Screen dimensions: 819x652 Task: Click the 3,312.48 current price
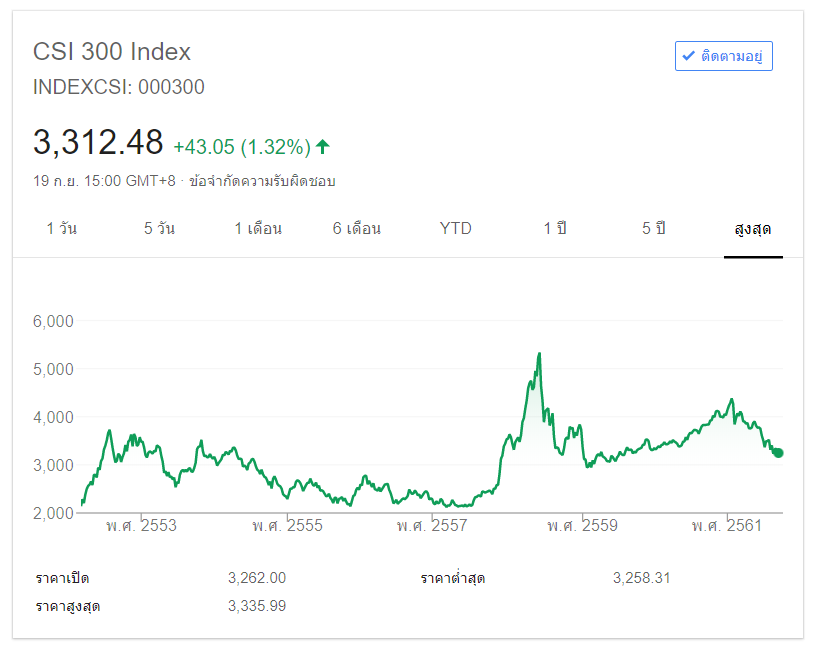(98, 143)
